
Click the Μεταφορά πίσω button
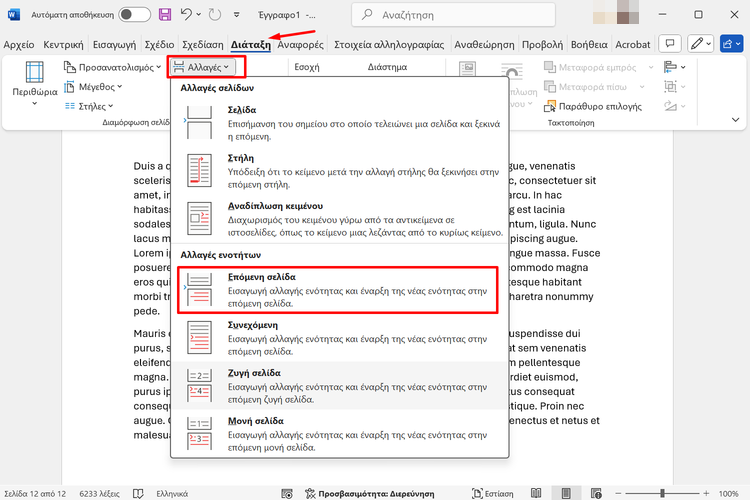tap(586, 87)
